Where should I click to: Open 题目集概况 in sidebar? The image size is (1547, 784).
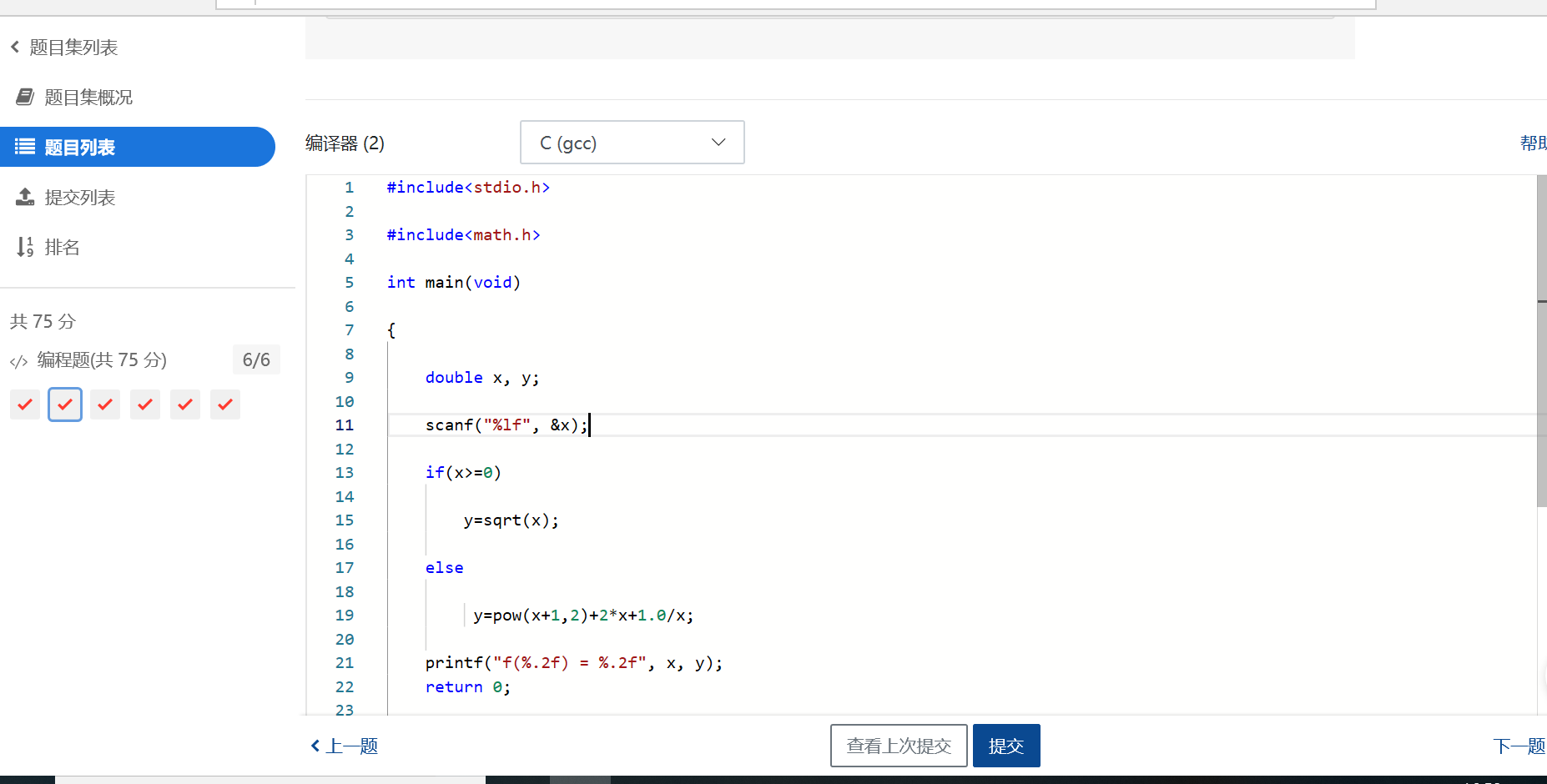click(88, 98)
